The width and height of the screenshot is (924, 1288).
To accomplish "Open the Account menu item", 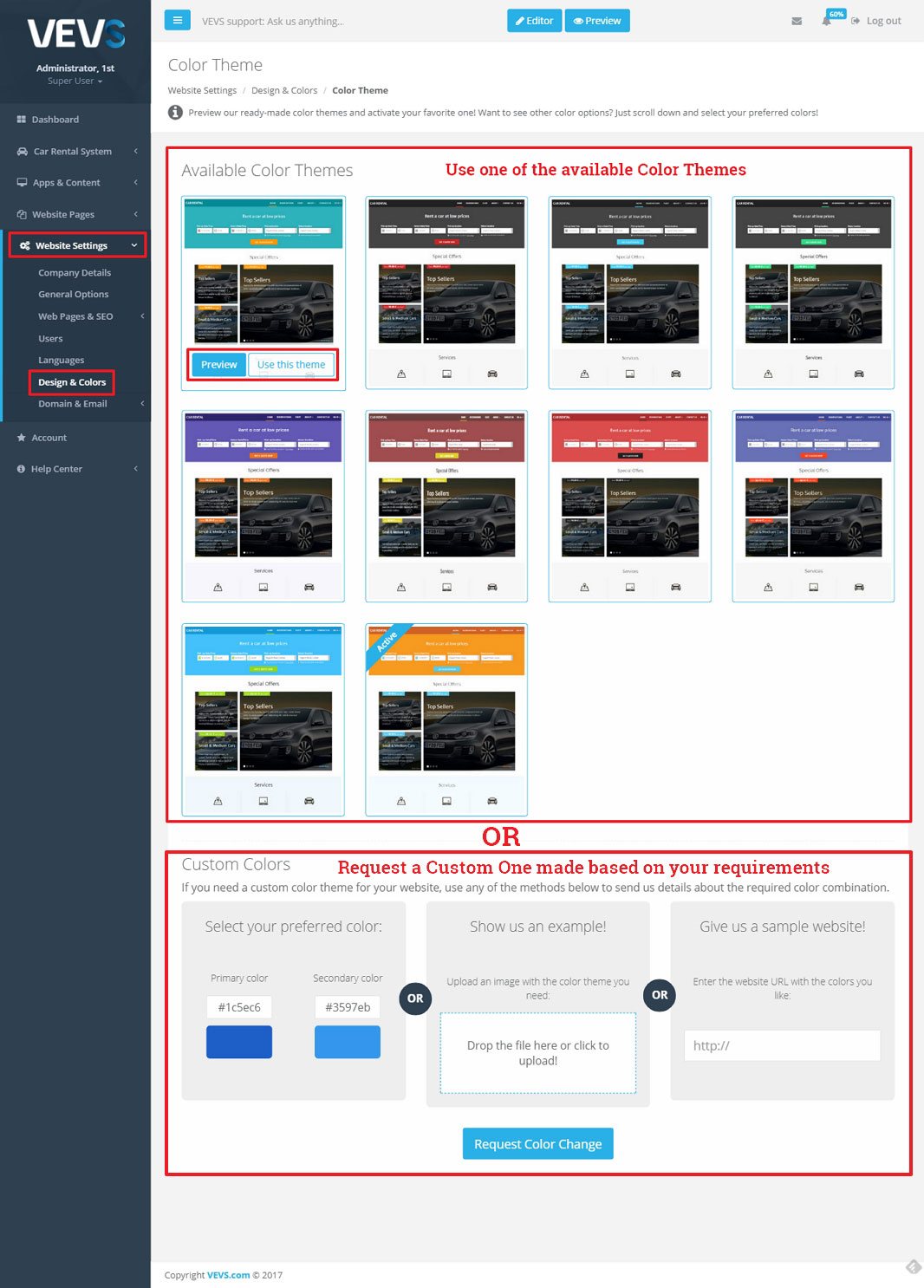I will [49, 438].
